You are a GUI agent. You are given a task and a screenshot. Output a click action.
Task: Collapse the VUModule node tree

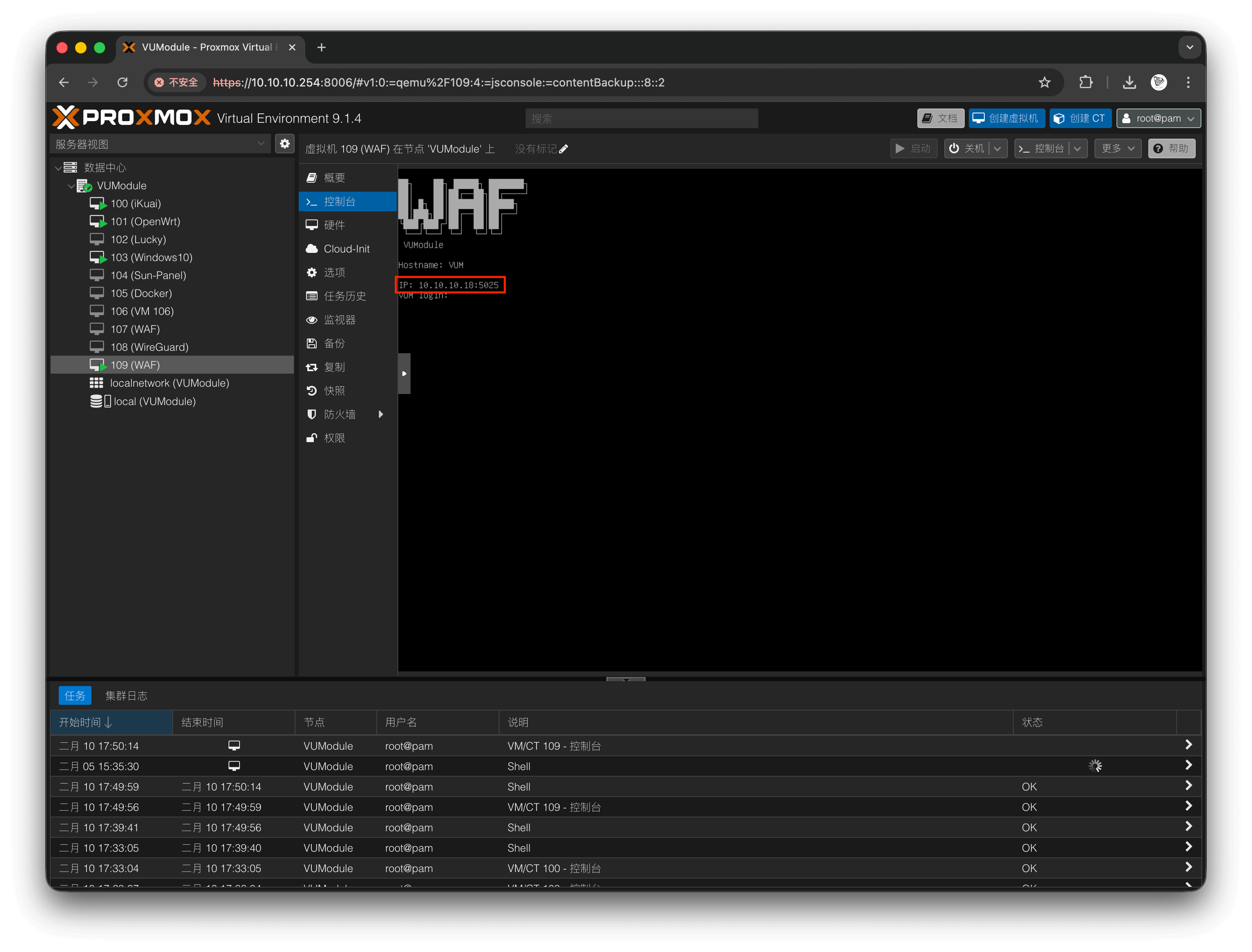coord(71,186)
